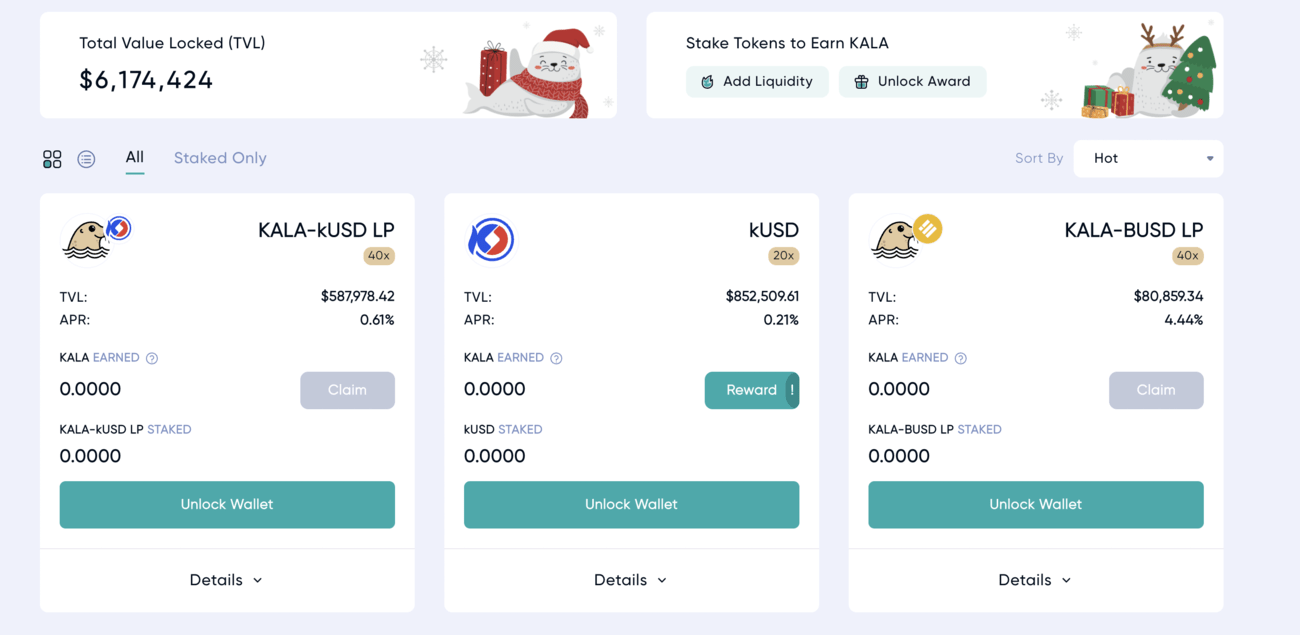Unlock Wallet in the KALA-BUSD LP card
1300x635 pixels.
[x=1036, y=505]
